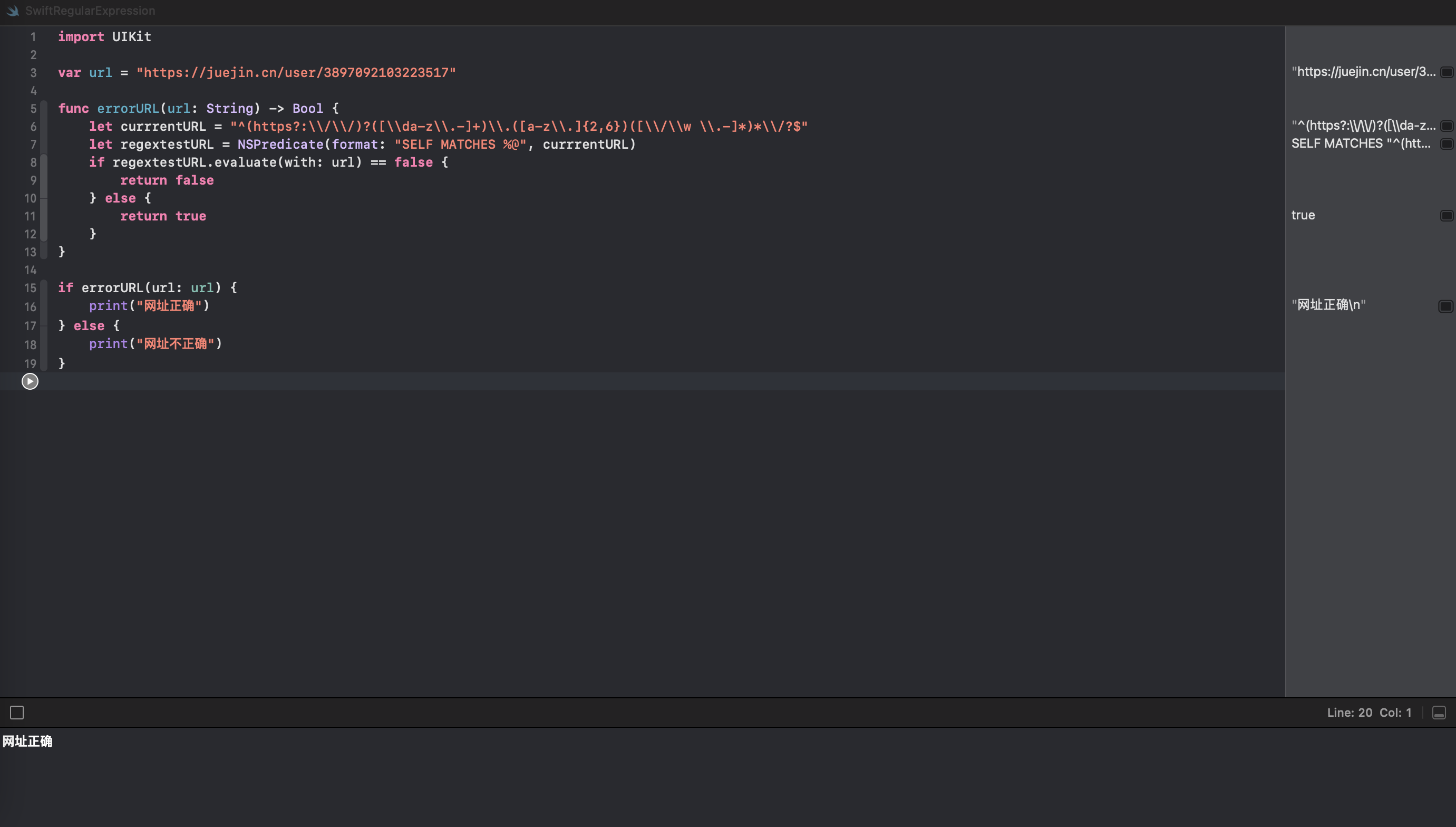Click the square stop button in the bottom bar
This screenshot has width=1456, height=827.
(17, 712)
